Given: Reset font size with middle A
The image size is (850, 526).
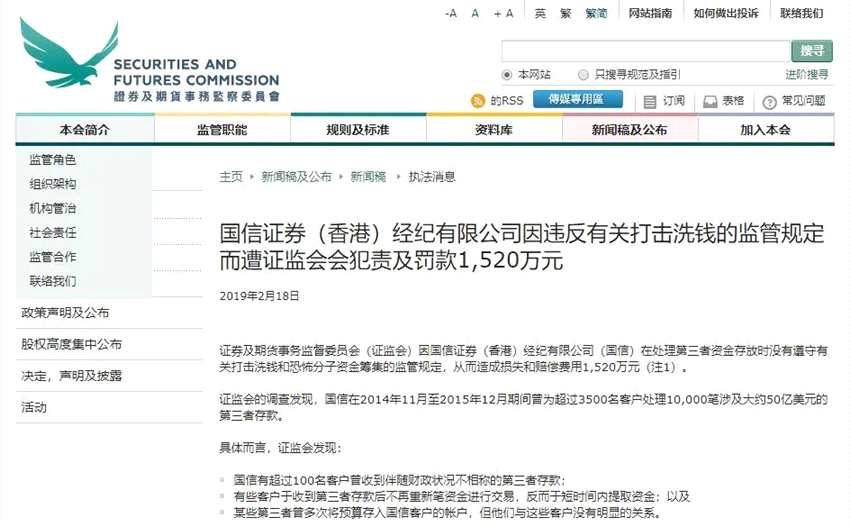Looking at the screenshot, I should pyautogui.click(x=475, y=14).
